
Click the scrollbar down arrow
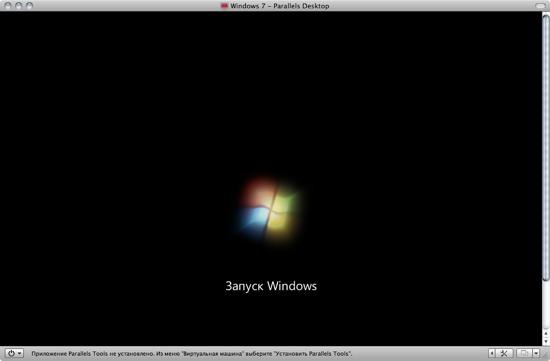(546, 341)
